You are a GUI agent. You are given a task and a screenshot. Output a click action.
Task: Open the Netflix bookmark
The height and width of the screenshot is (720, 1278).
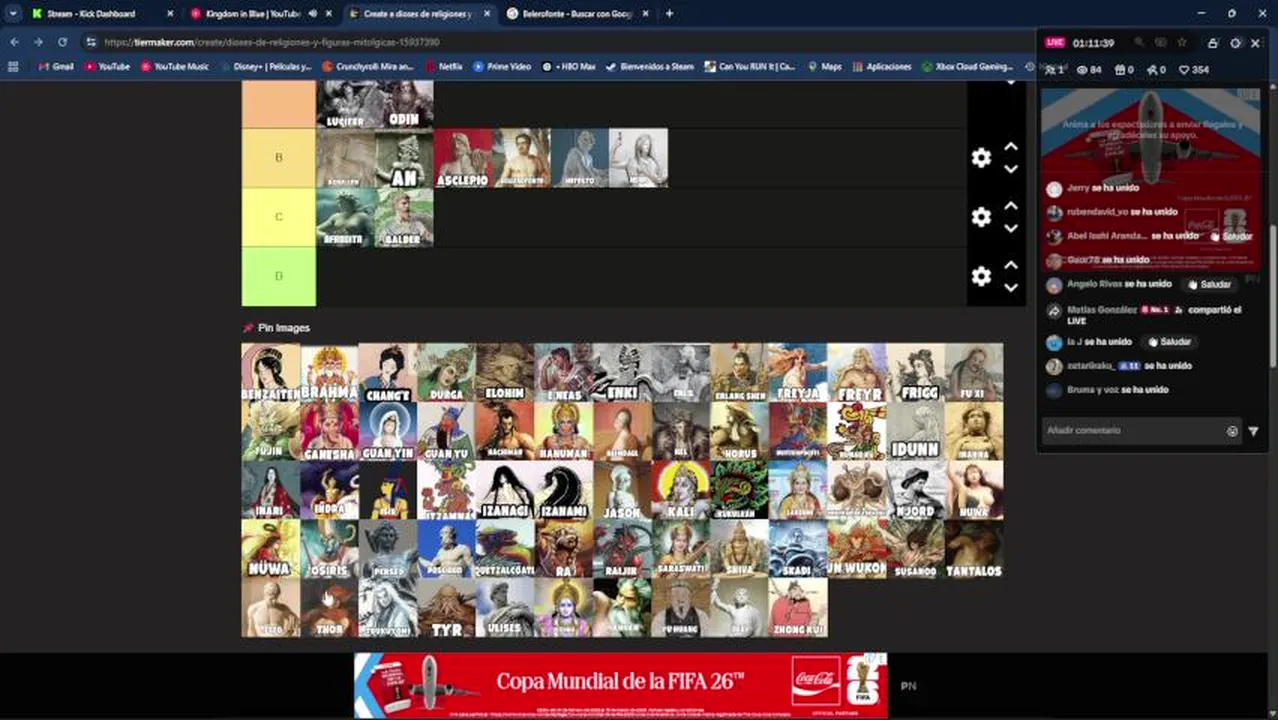pyautogui.click(x=444, y=67)
